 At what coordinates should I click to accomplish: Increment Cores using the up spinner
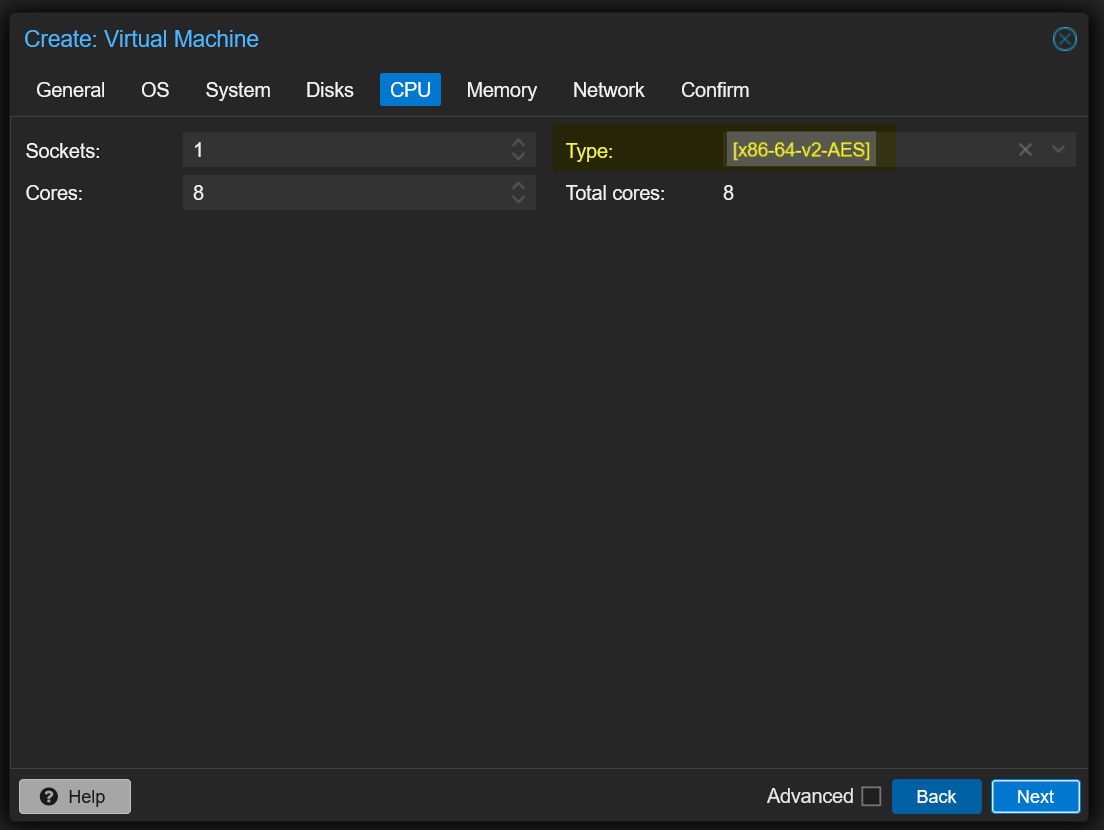click(x=518, y=185)
